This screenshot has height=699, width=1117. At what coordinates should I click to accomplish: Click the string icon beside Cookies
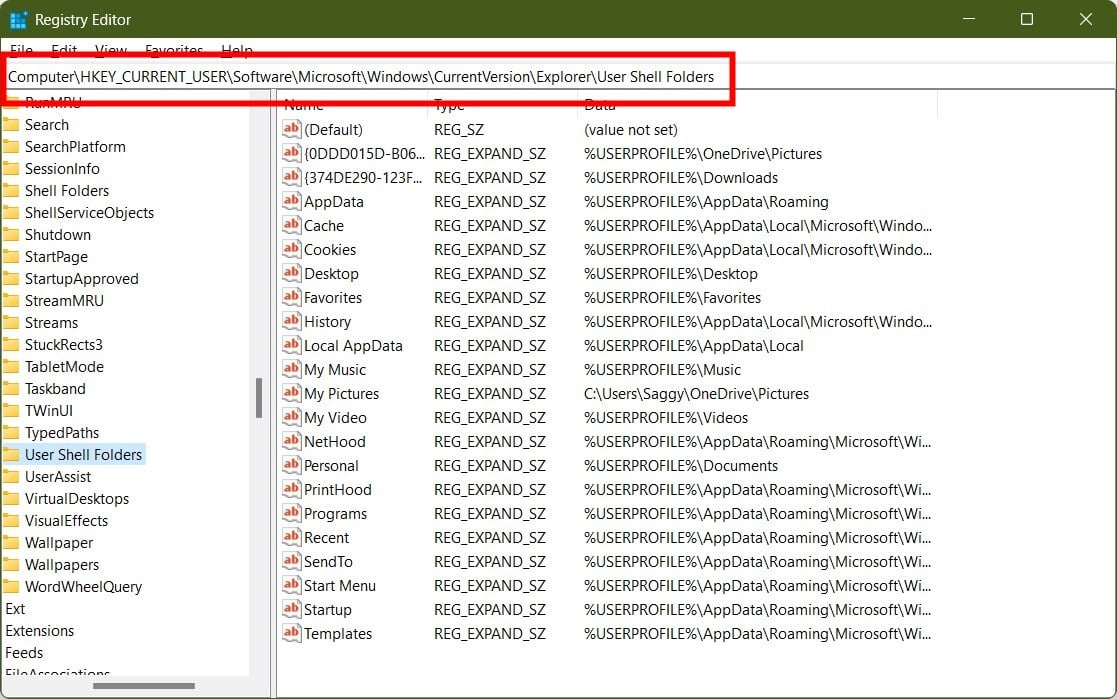tap(291, 249)
